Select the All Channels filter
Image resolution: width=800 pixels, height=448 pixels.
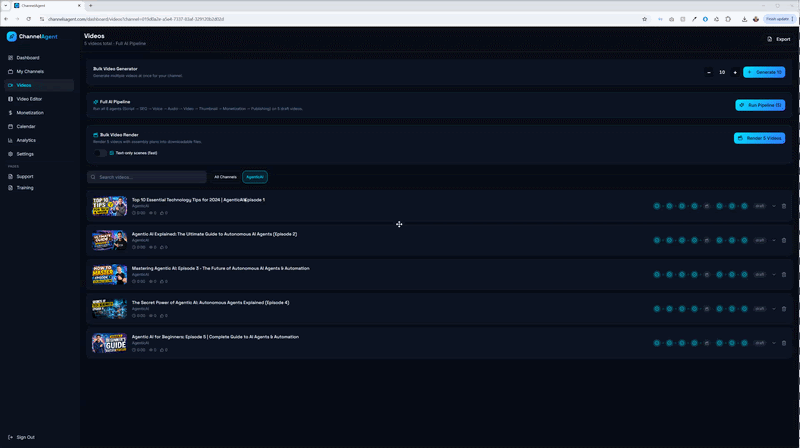[225, 177]
